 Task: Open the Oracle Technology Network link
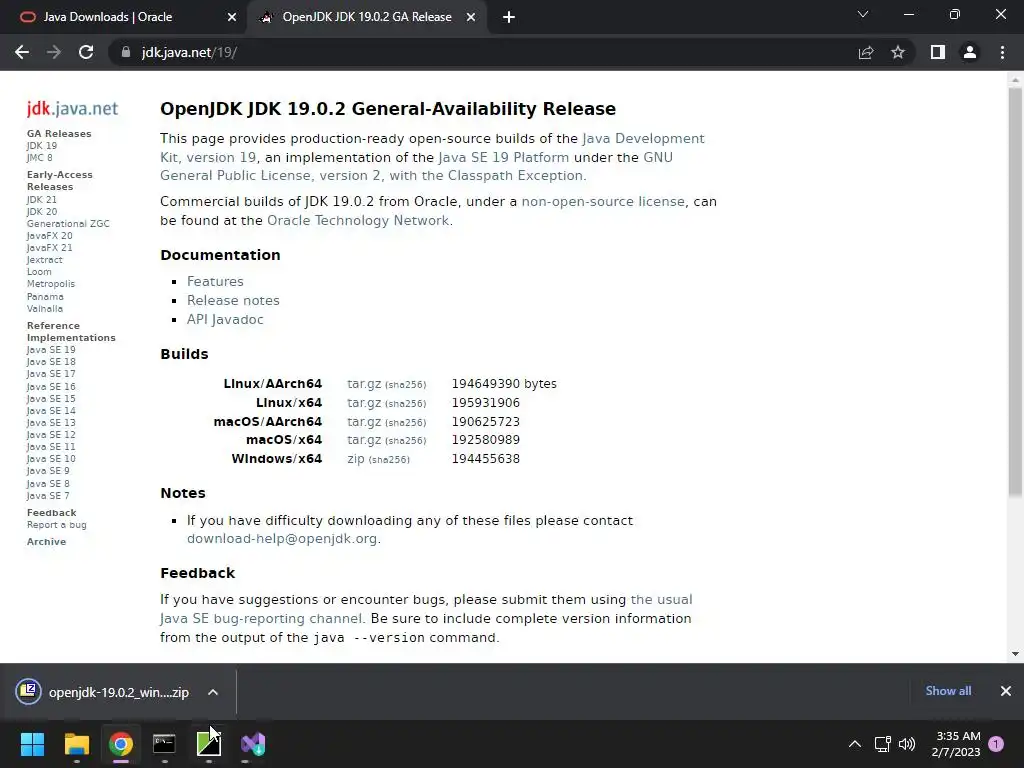pyautogui.click(x=358, y=220)
